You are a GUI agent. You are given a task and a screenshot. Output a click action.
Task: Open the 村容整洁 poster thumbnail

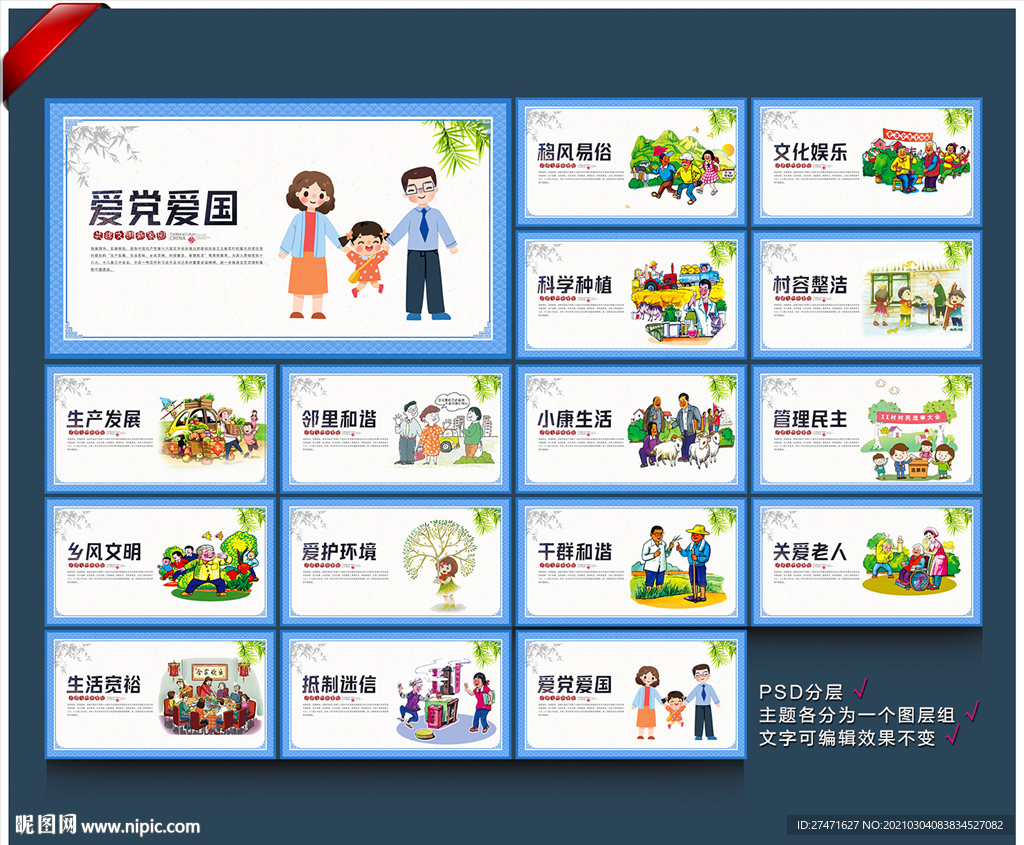point(867,295)
